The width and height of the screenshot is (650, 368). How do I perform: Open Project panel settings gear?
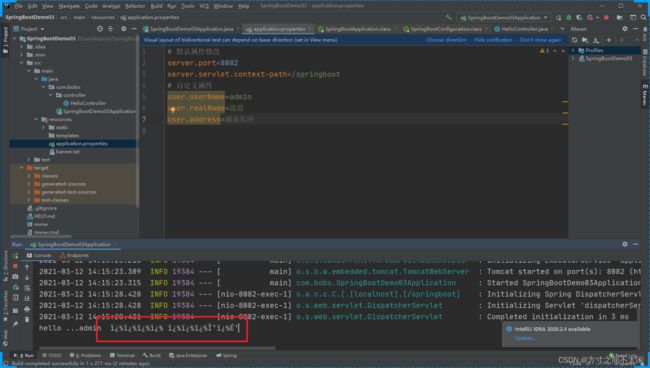coord(124,29)
